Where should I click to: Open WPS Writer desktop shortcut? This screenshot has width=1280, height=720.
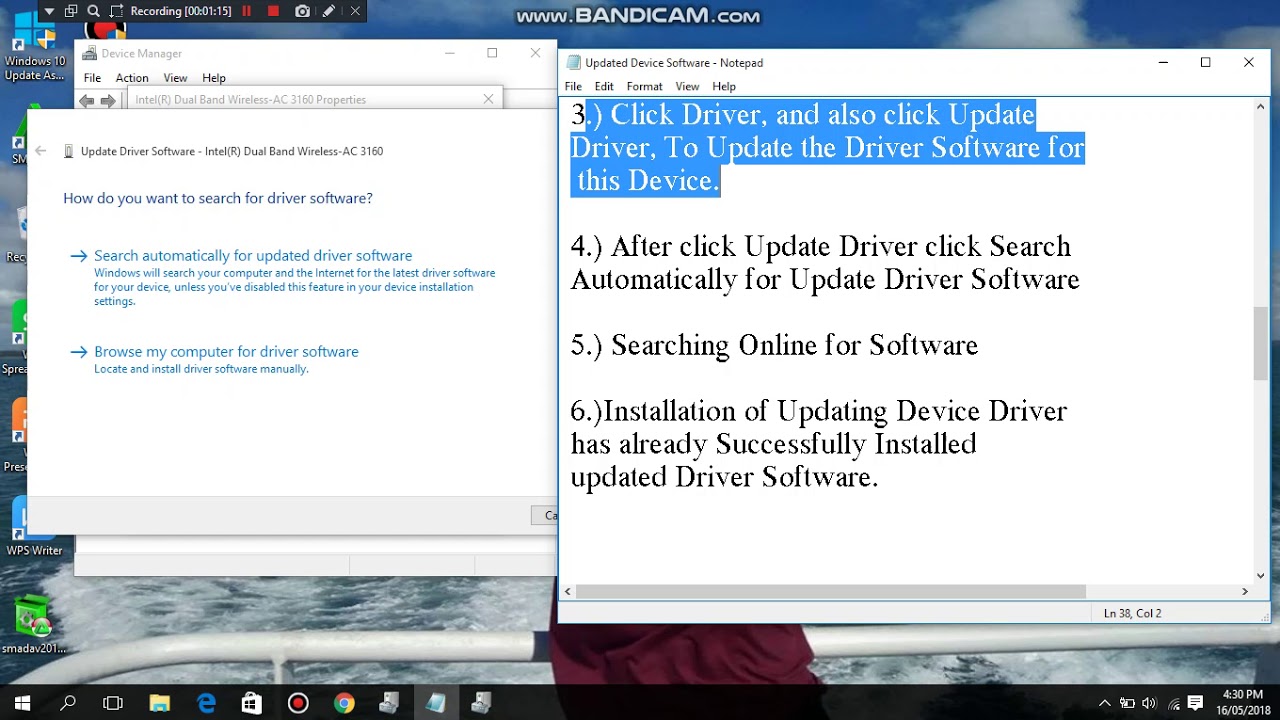34,528
